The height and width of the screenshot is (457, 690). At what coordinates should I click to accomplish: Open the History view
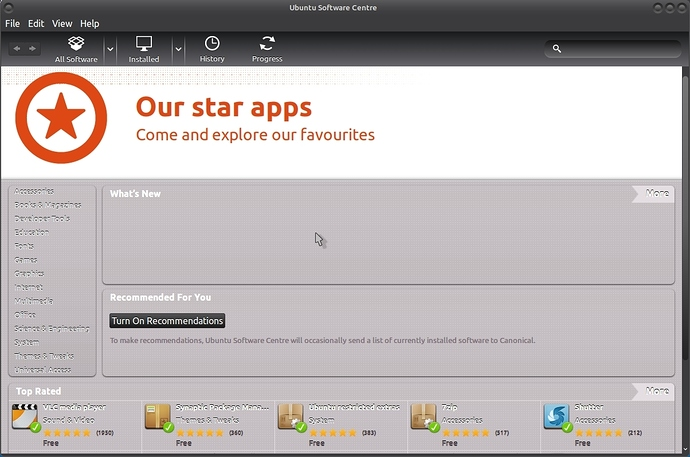(x=212, y=49)
